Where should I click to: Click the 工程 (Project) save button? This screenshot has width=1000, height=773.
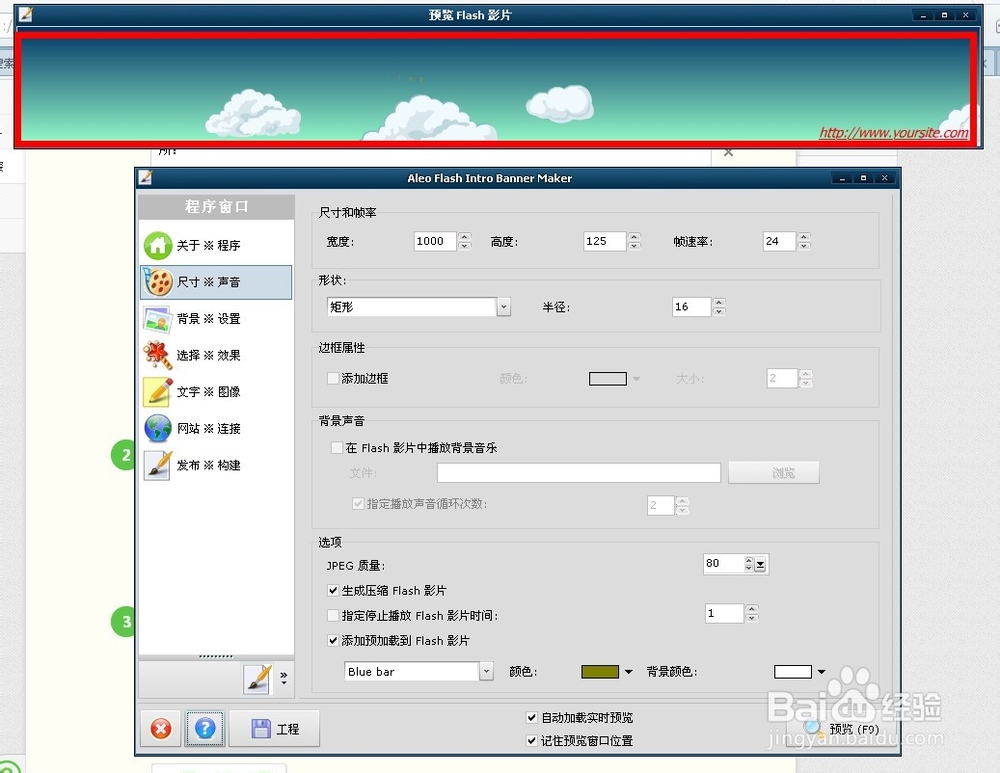274,729
